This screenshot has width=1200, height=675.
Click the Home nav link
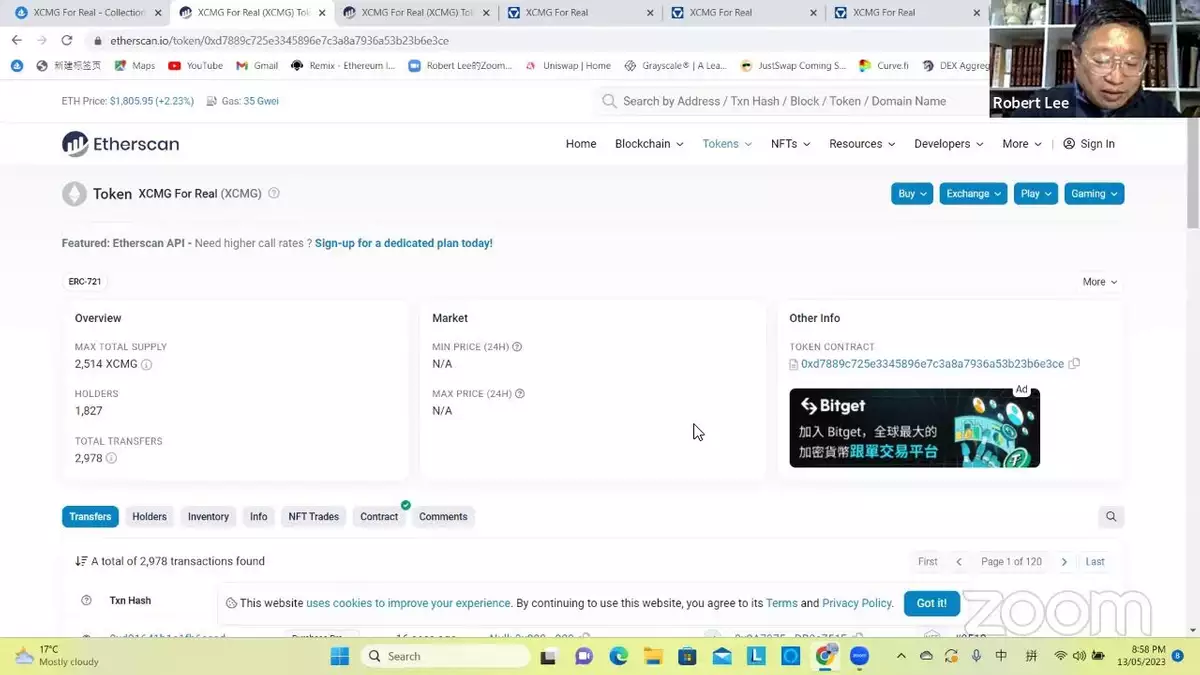coord(581,144)
